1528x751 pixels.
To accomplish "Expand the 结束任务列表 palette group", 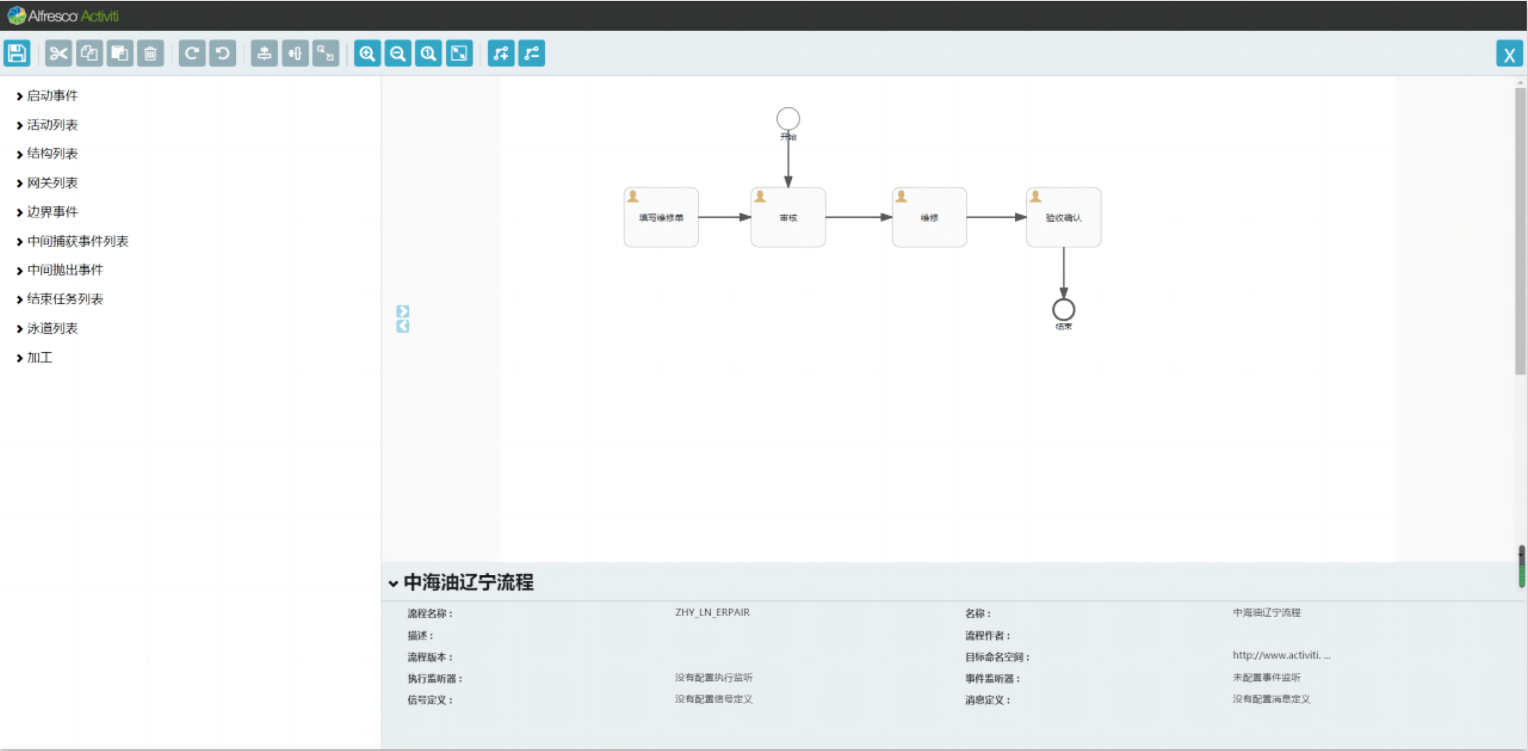I will pos(64,299).
